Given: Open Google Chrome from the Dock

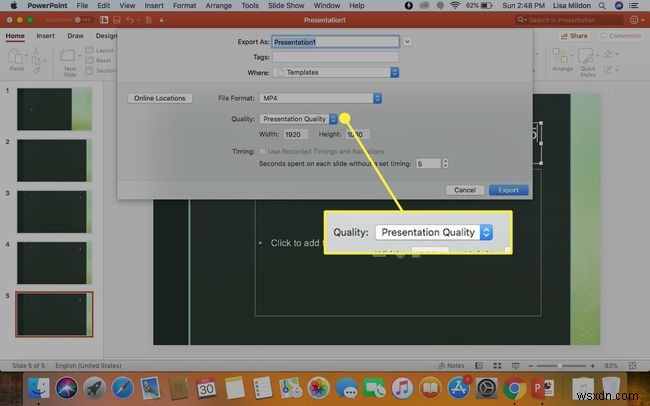Looking at the screenshot, I should point(514,389).
